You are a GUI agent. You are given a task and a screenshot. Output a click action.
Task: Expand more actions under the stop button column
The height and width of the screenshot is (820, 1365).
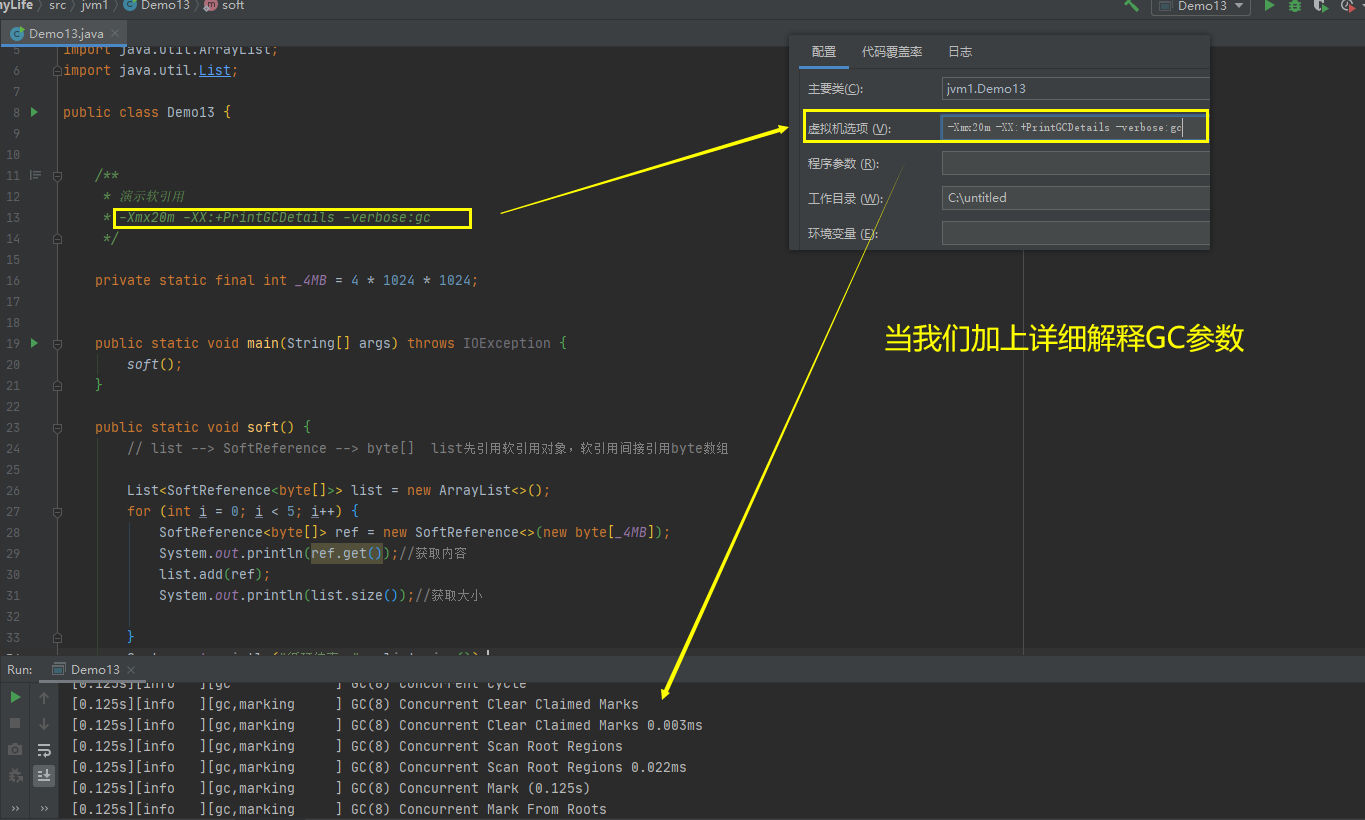point(15,807)
